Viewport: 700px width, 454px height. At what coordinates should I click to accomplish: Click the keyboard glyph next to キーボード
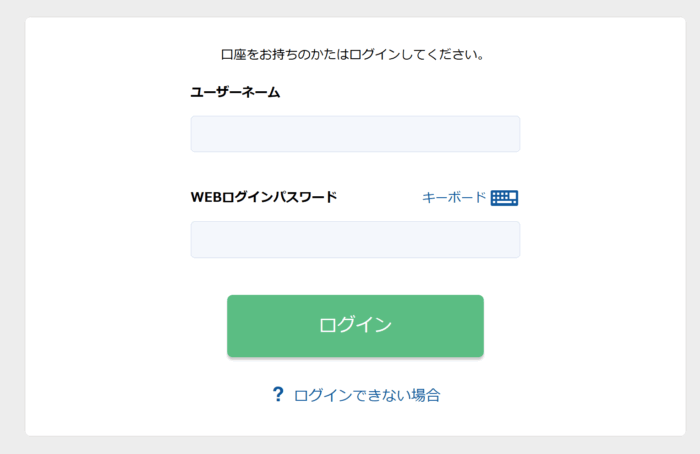point(504,198)
